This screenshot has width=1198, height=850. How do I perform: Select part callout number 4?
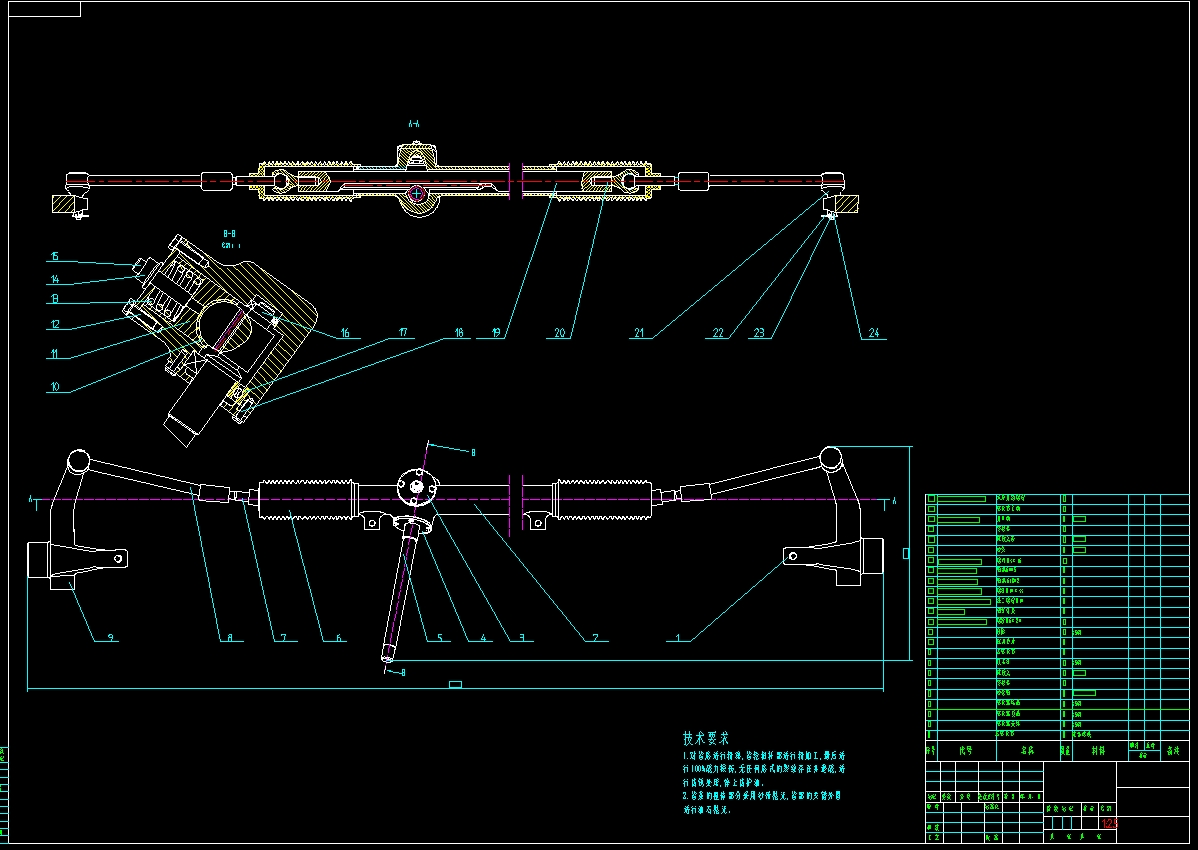click(482, 638)
